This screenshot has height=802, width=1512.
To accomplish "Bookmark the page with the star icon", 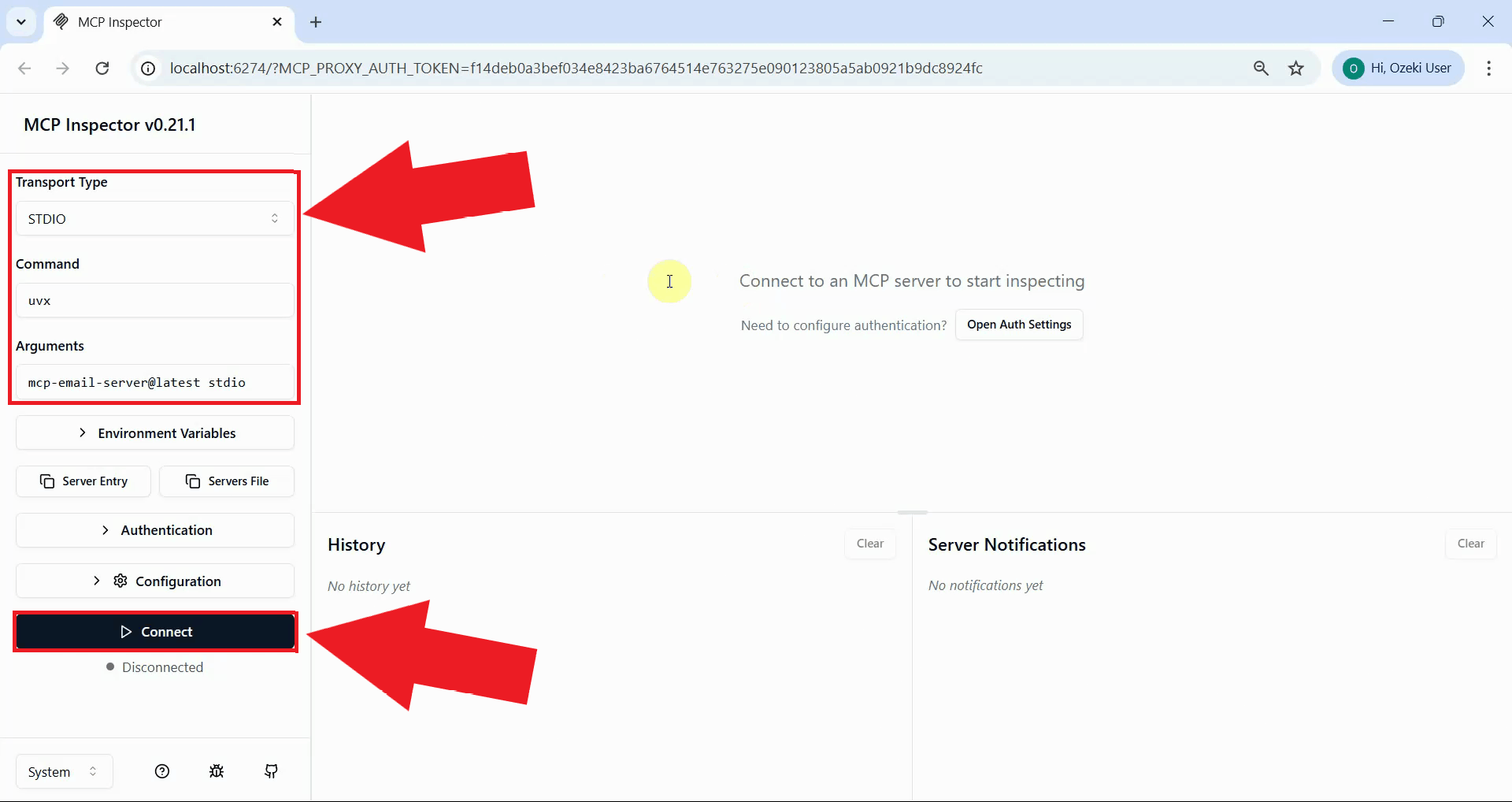I will [x=1296, y=68].
